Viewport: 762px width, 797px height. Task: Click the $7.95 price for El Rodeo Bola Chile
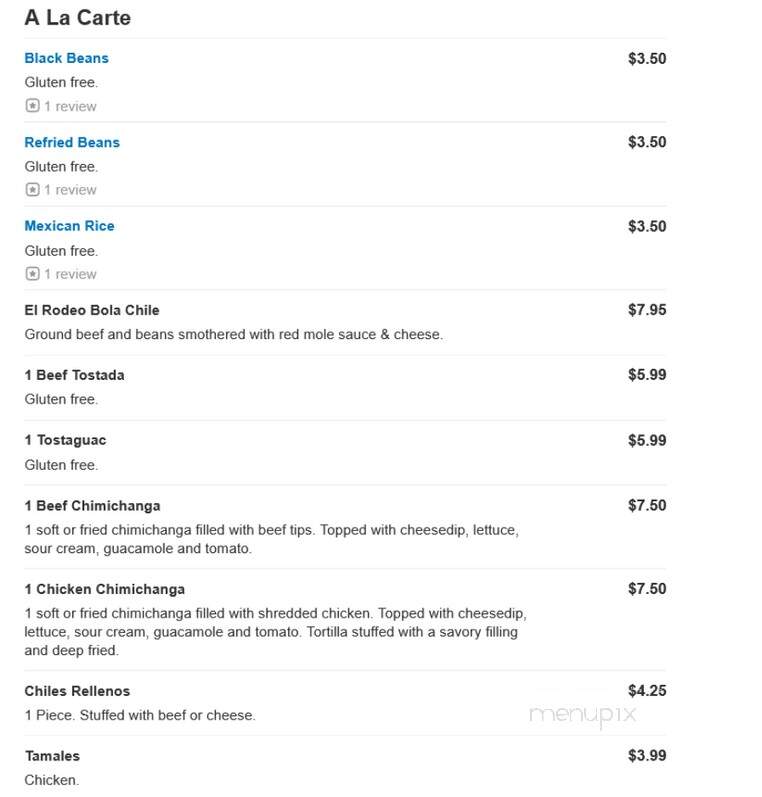(x=647, y=310)
